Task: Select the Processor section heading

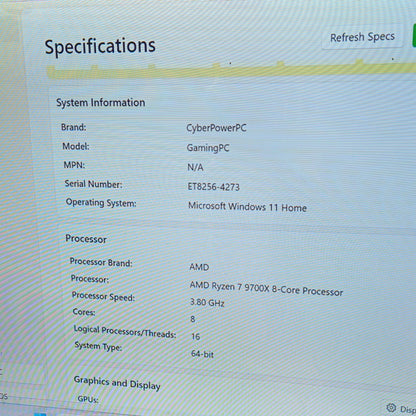Action: tap(86, 239)
